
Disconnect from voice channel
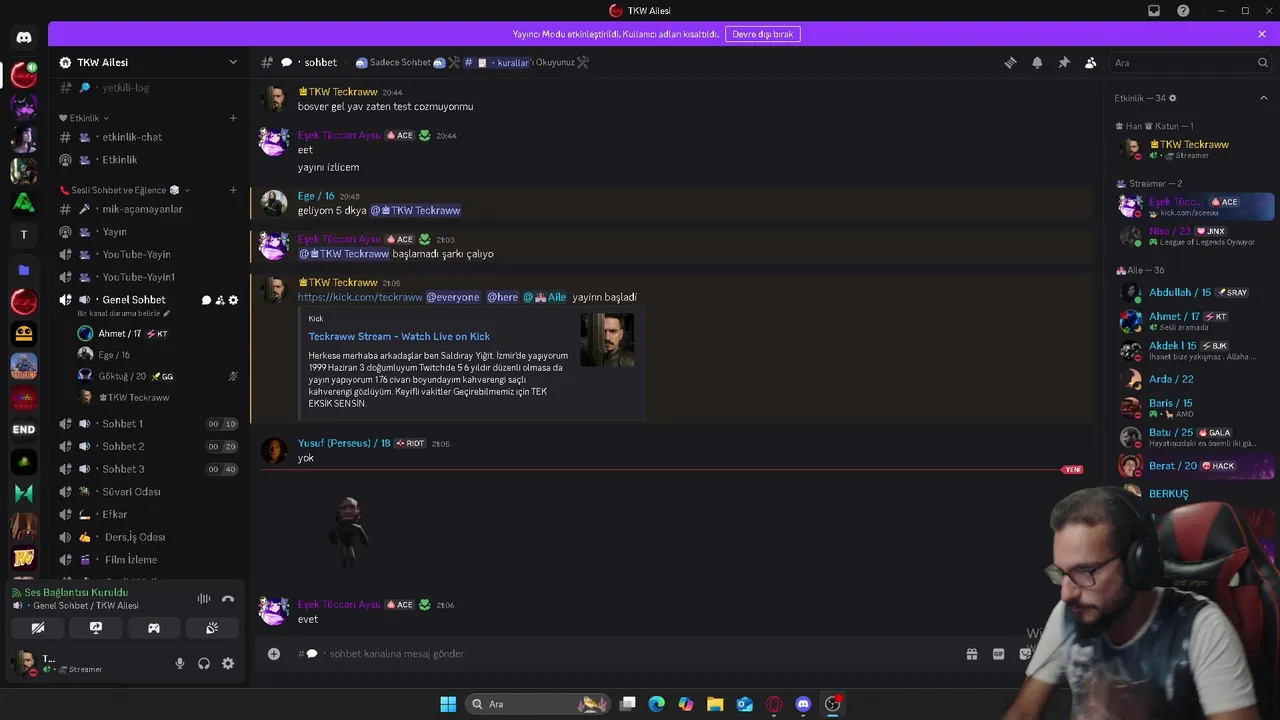pos(228,598)
